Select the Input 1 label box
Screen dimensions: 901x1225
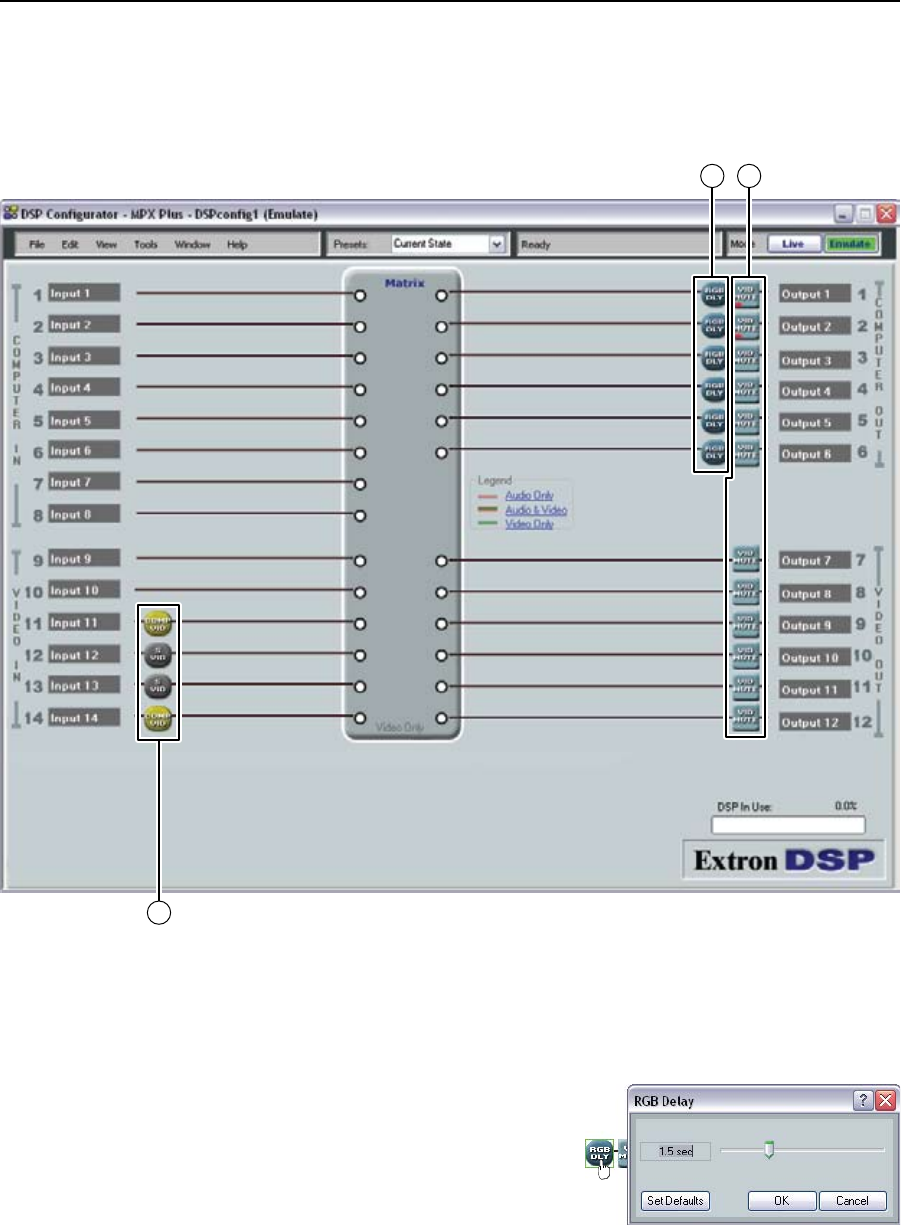pos(84,293)
